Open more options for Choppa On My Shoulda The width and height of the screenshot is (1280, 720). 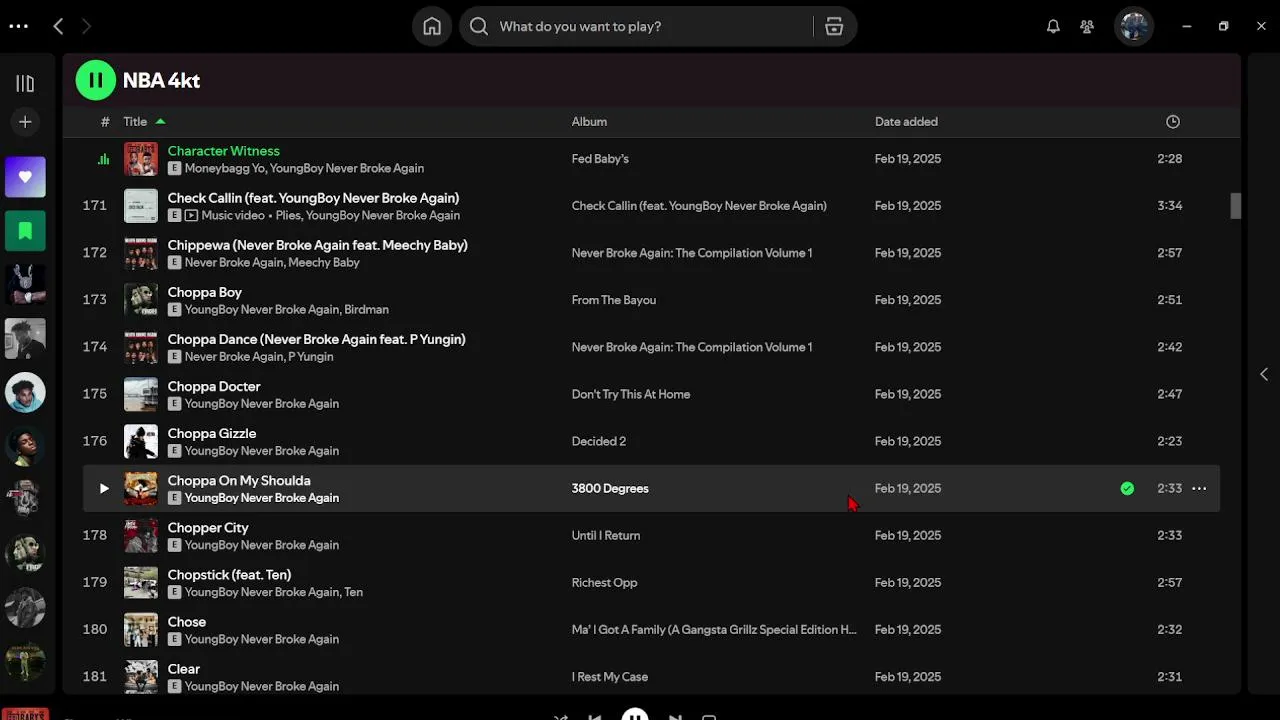pos(1199,489)
